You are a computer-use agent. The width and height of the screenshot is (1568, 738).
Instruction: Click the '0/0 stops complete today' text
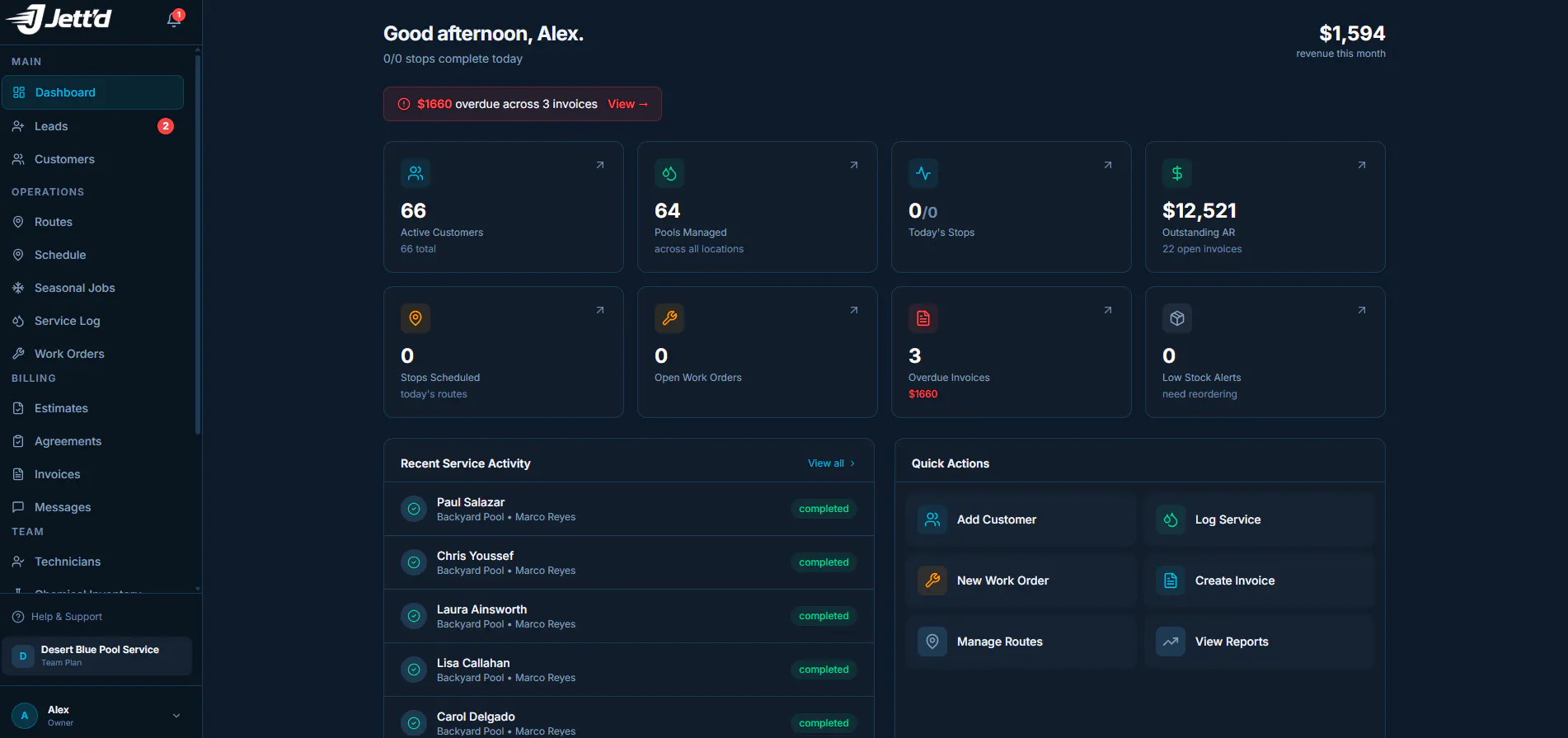coord(453,59)
